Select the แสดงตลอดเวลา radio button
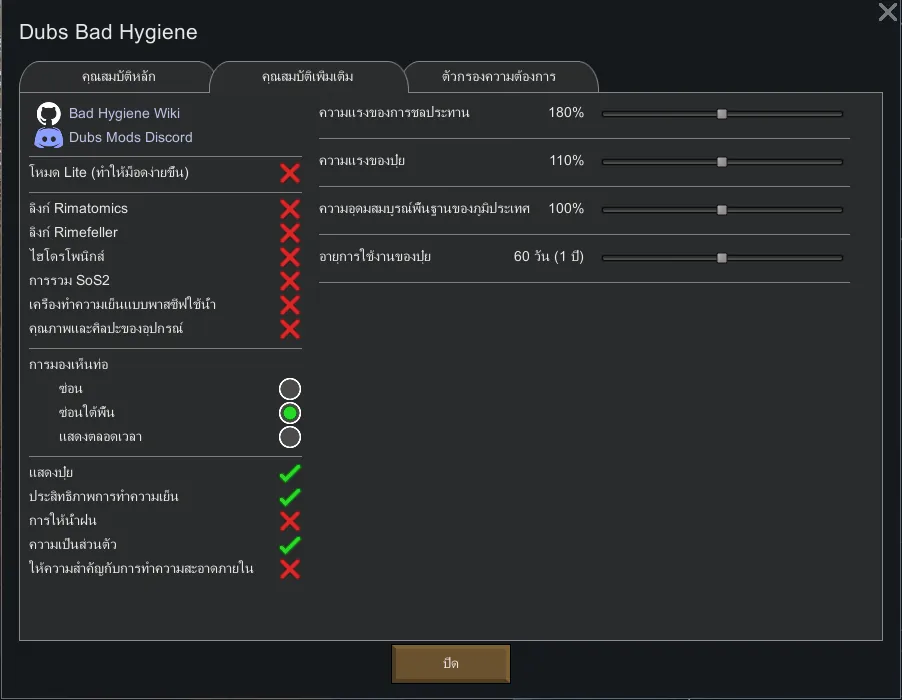Image resolution: width=902 pixels, height=700 pixels. [x=290, y=437]
